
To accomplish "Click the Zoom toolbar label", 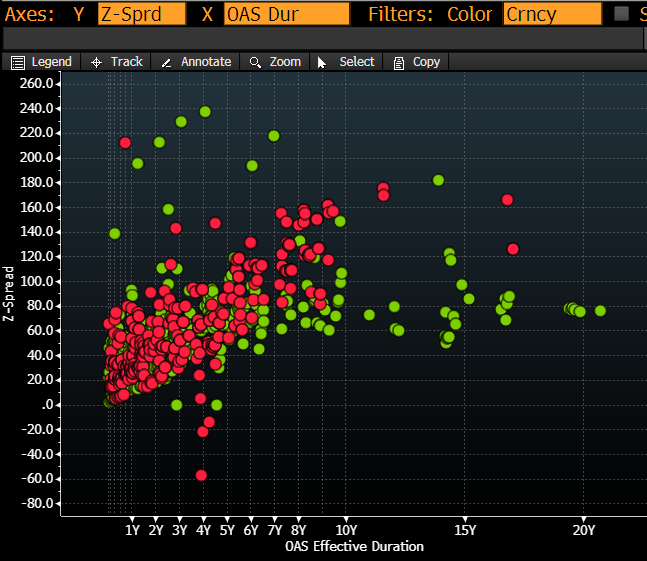I will pos(285,62).
